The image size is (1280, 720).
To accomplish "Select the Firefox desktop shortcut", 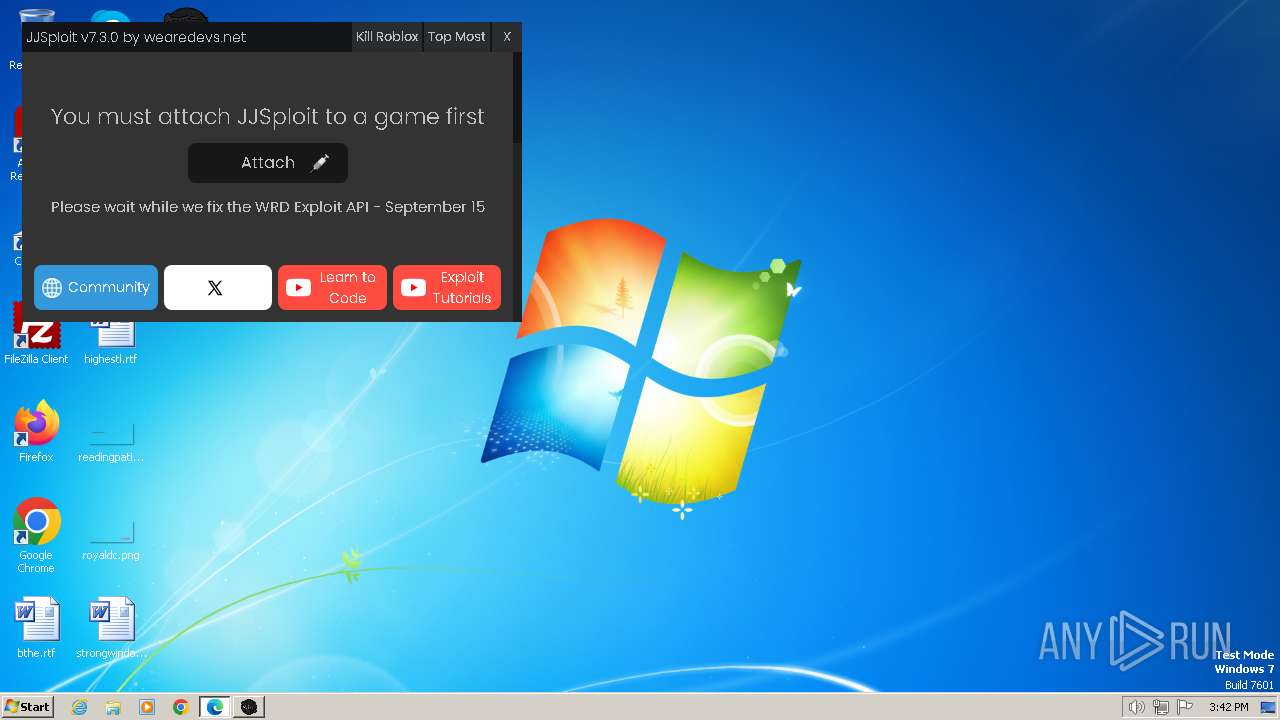I will click(36, 433).
